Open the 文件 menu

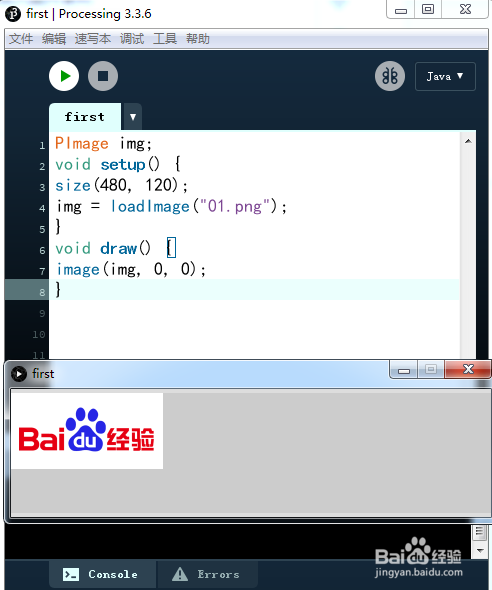pos(21,38)
